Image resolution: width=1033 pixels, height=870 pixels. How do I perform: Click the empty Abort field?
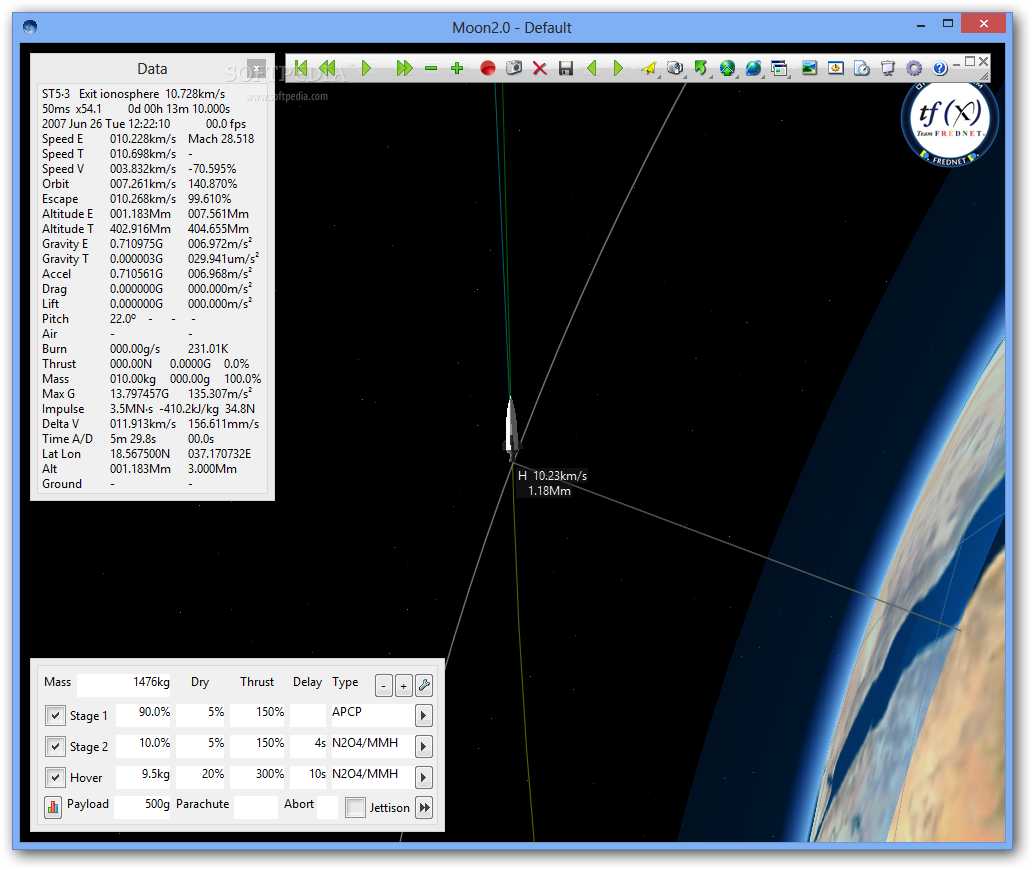pyautogui.click(x=327, y=807)
